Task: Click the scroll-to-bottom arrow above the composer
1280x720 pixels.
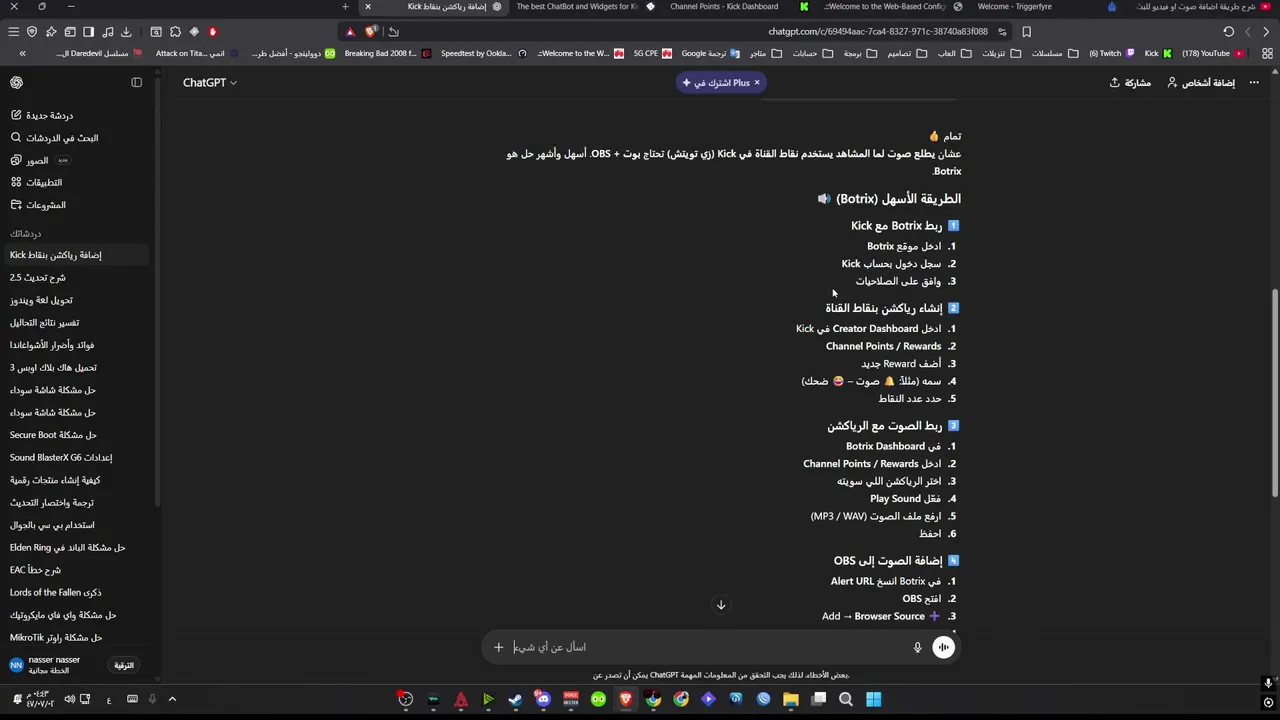Action: coord(720,605)
